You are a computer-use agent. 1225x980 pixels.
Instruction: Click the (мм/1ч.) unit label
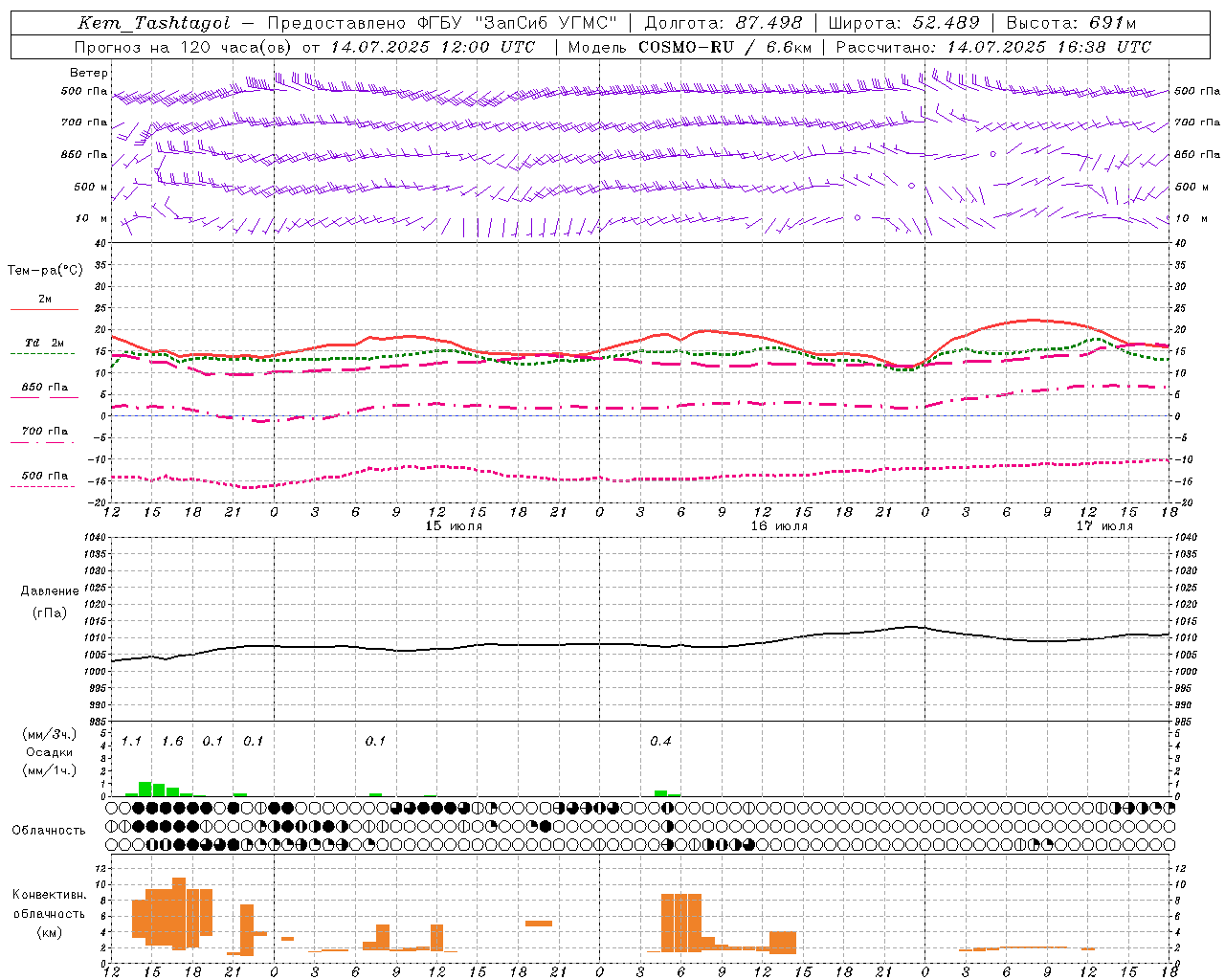[49, 770]
